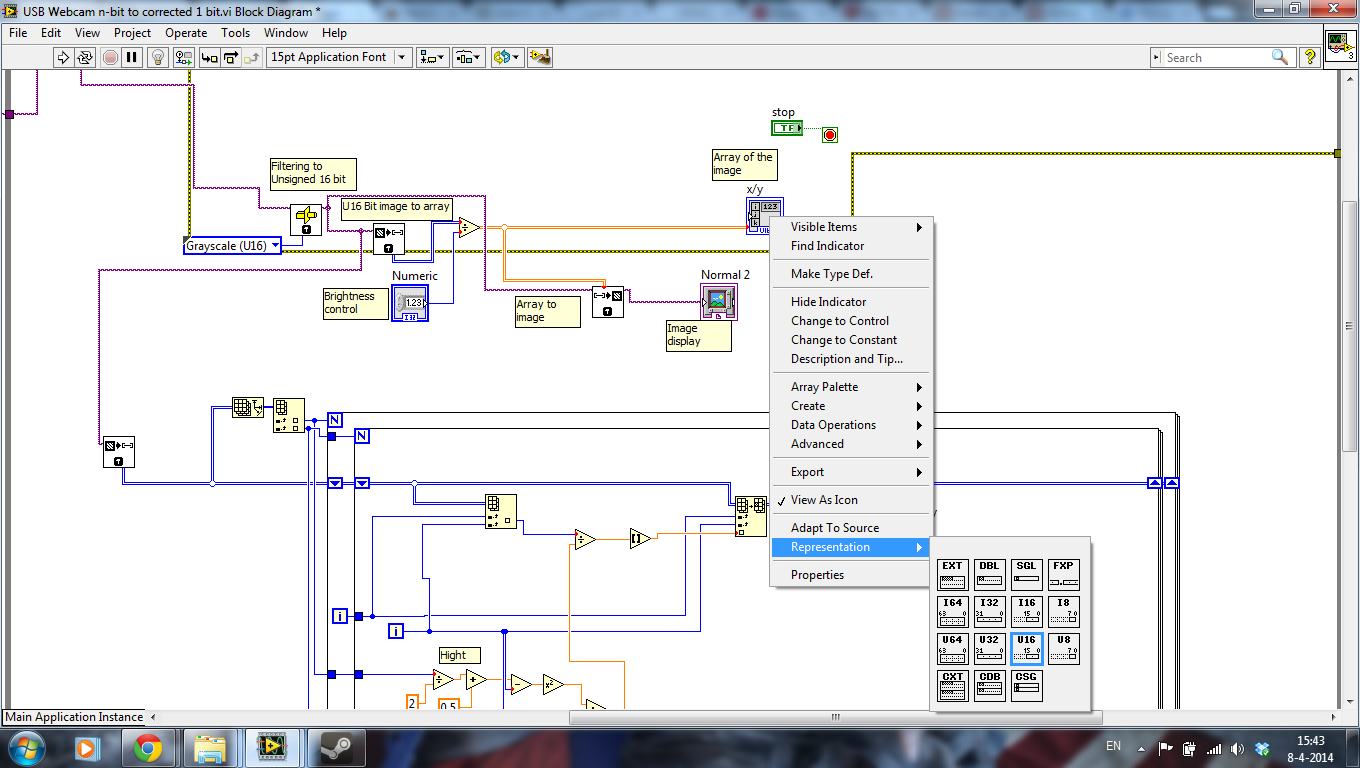1360x768 pixels.
Task: Open Steam from the taskbar
Action: 335,747
